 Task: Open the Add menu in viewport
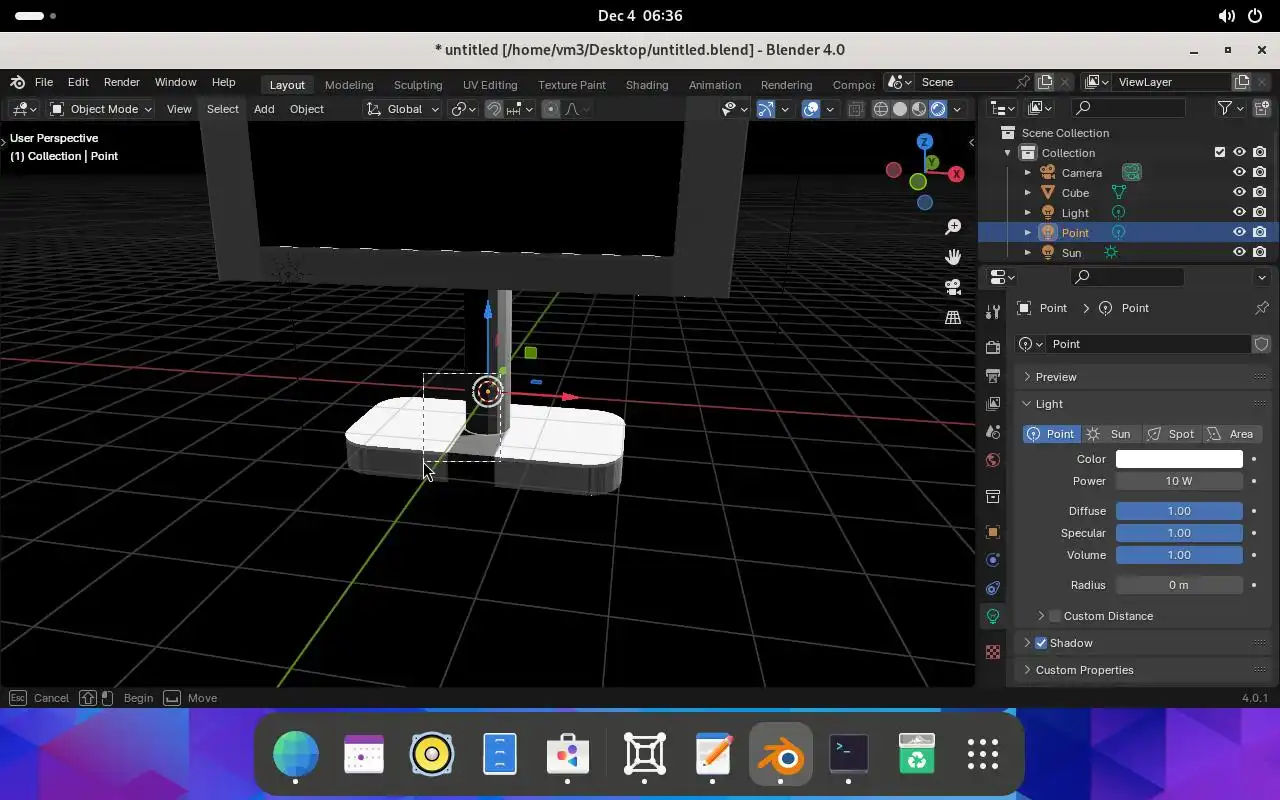[x=264, y=109]
